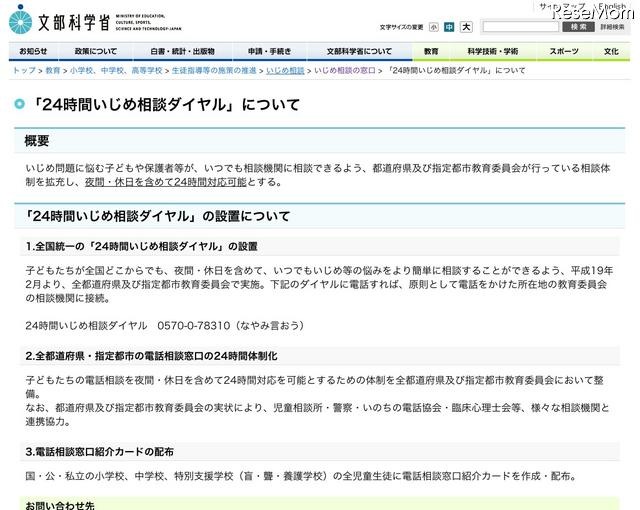Go to 教育 in the breadcrumb
Image resolution: width=640 pixels, height=510 pixels.
[53, 71]
